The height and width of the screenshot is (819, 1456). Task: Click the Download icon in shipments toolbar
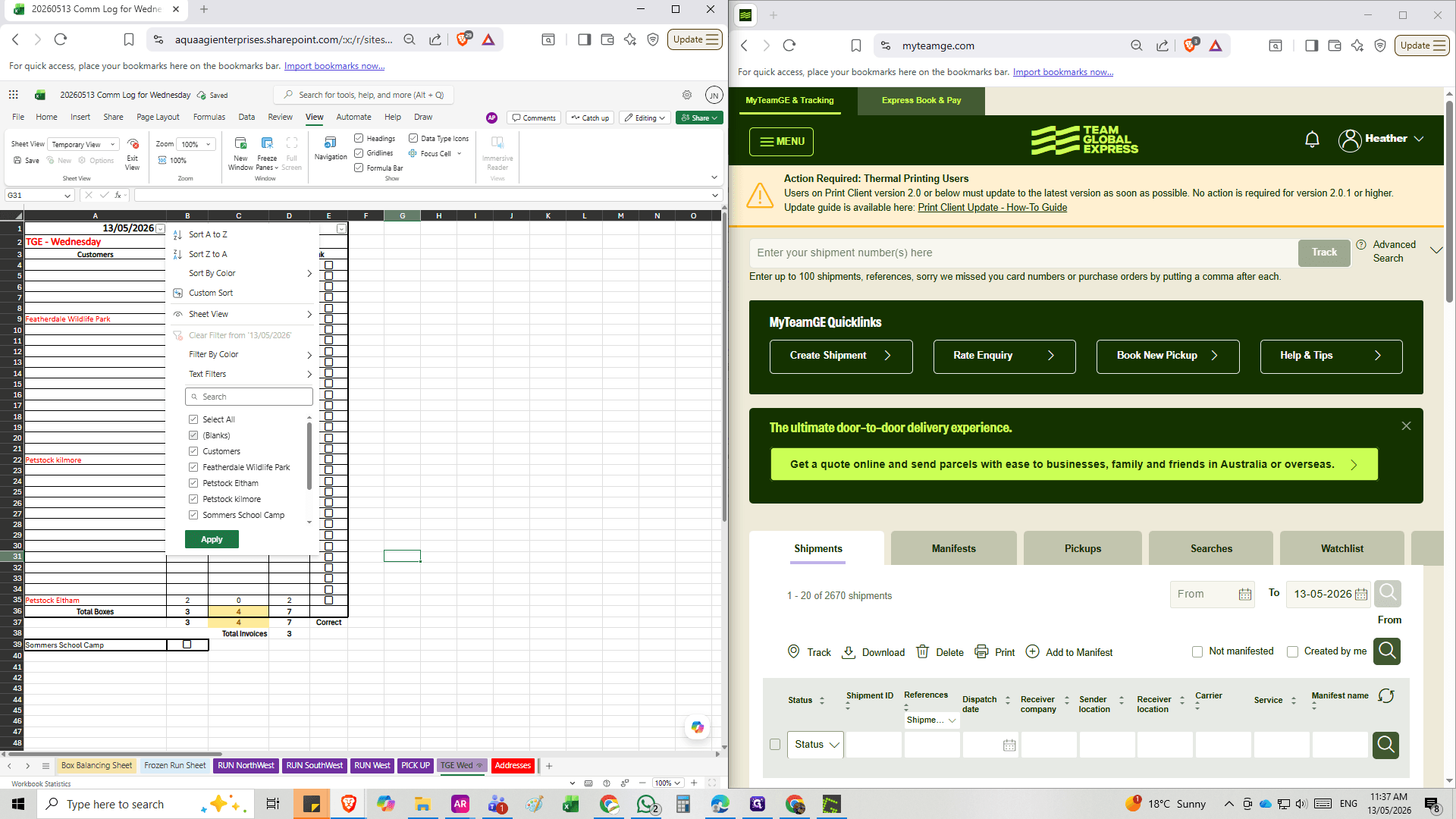(x=849, y=652)
